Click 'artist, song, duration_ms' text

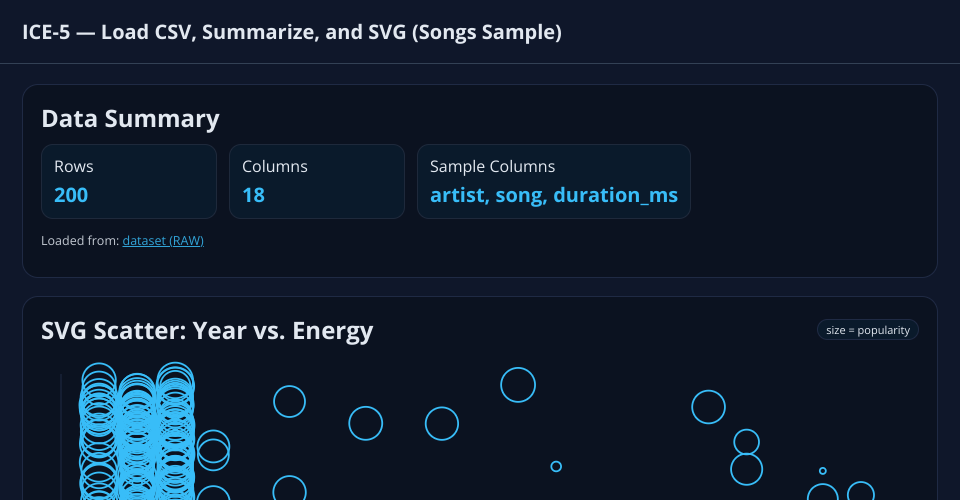554,195
